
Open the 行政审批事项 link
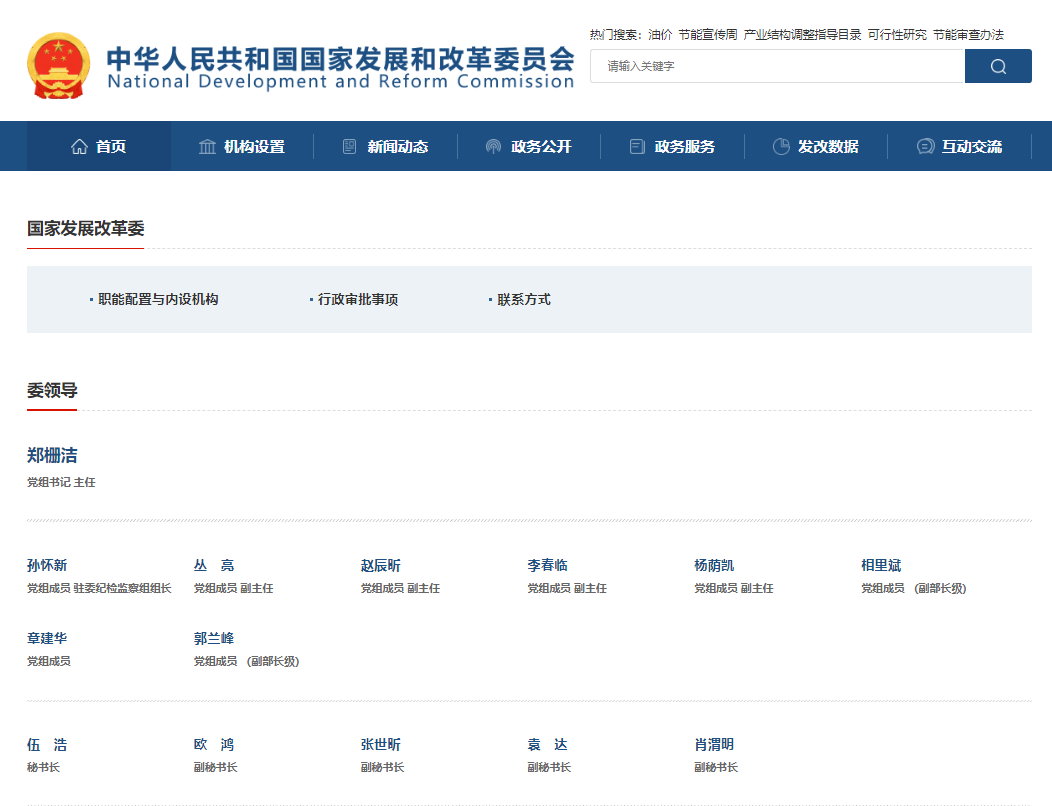[x=358, y=299]
